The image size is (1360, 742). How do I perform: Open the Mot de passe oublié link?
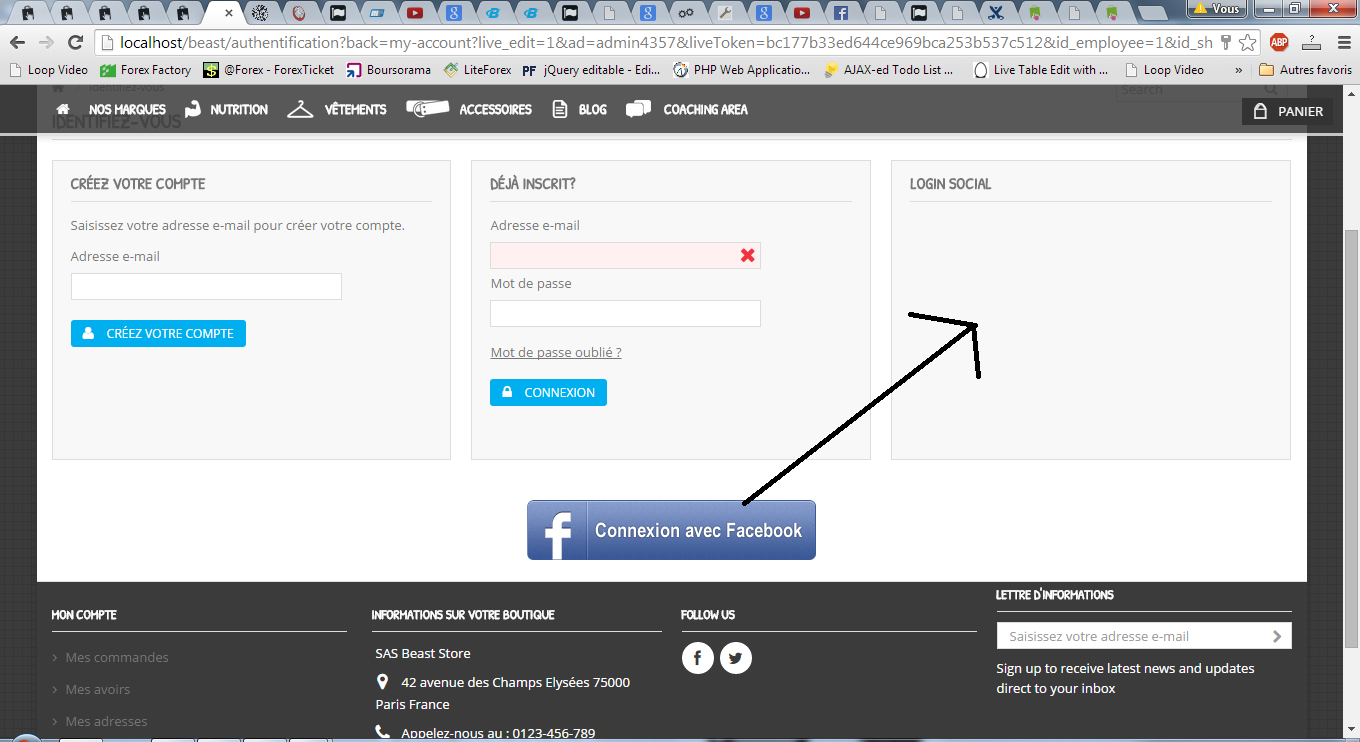click(x=556, y=352)
